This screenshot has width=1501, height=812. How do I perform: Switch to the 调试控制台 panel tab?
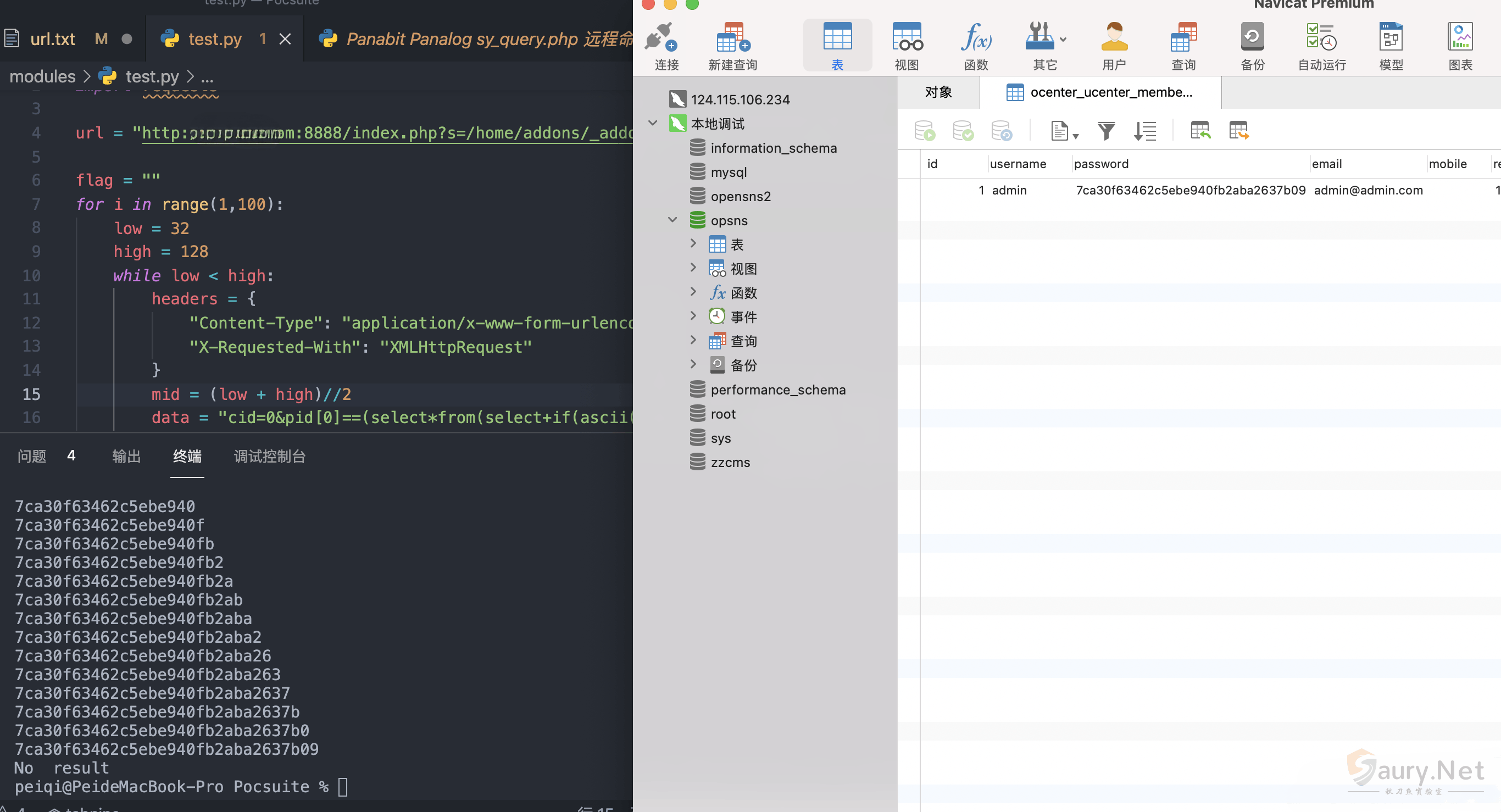269,456
